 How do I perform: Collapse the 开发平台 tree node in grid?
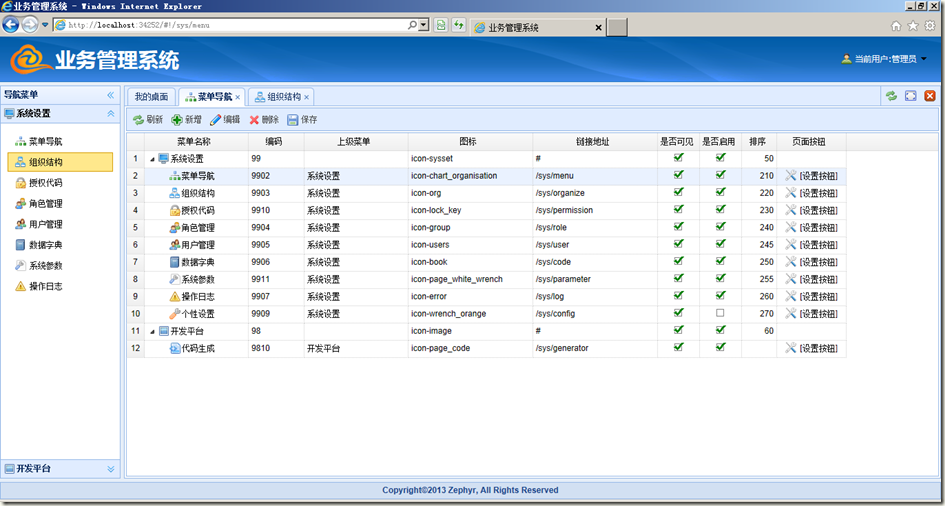click(153, 331)
